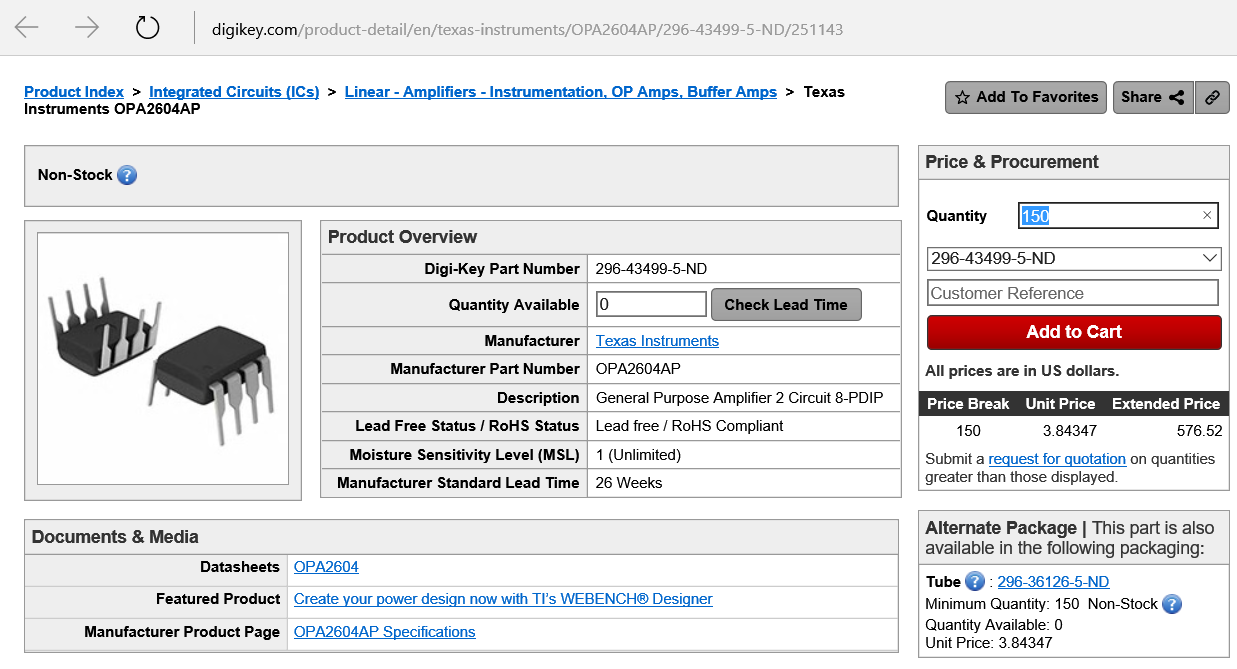Clear the Quantity field with X
The image size is (1237, 669).
coord(1207,215)
